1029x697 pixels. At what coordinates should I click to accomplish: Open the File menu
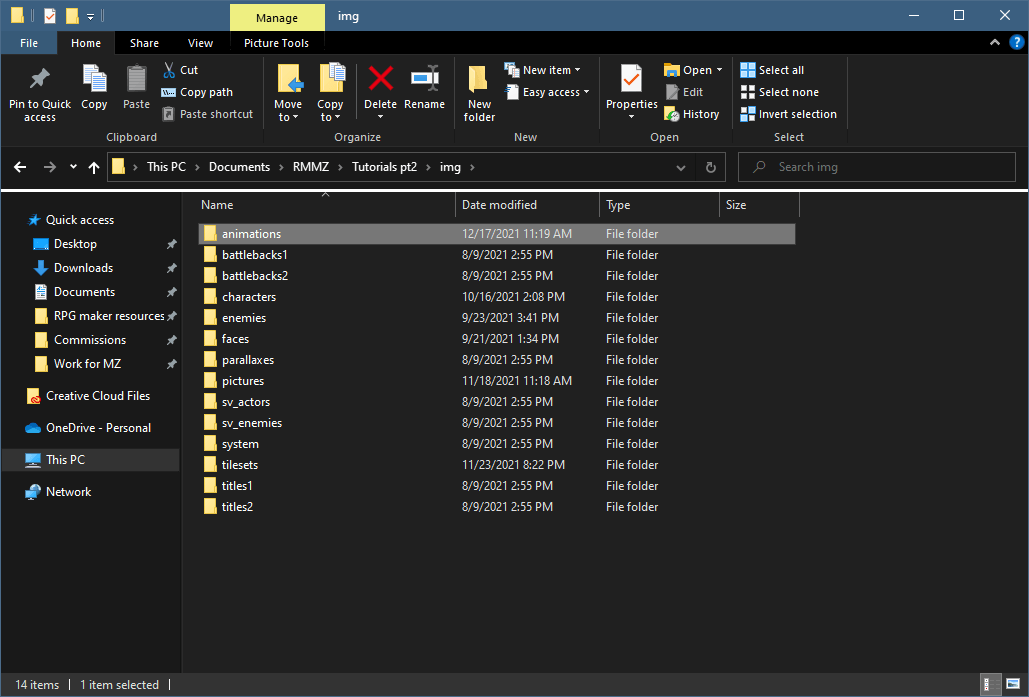coord(29,43)
